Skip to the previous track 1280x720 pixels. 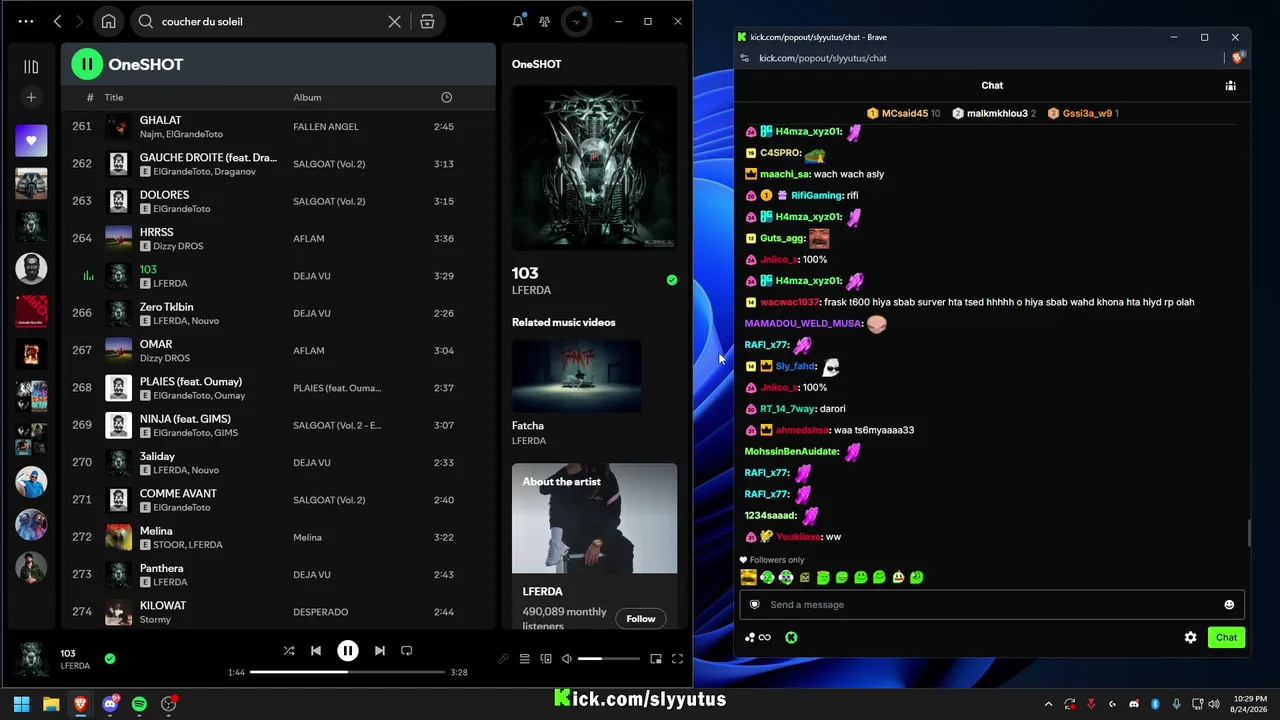316,651
